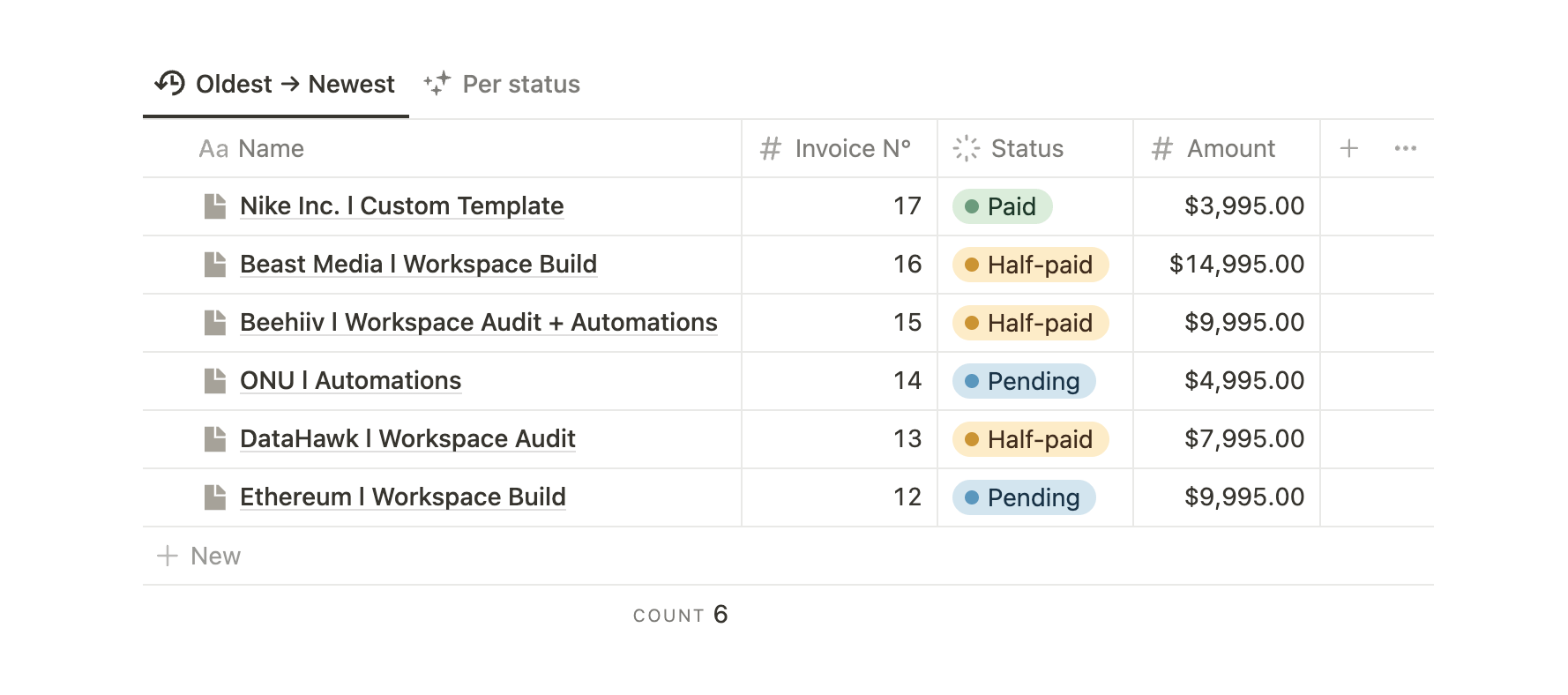This screenshot has height=695, width=1568.
Task: Select the $3,995.00 amount cell
Action: (1227, 206)
